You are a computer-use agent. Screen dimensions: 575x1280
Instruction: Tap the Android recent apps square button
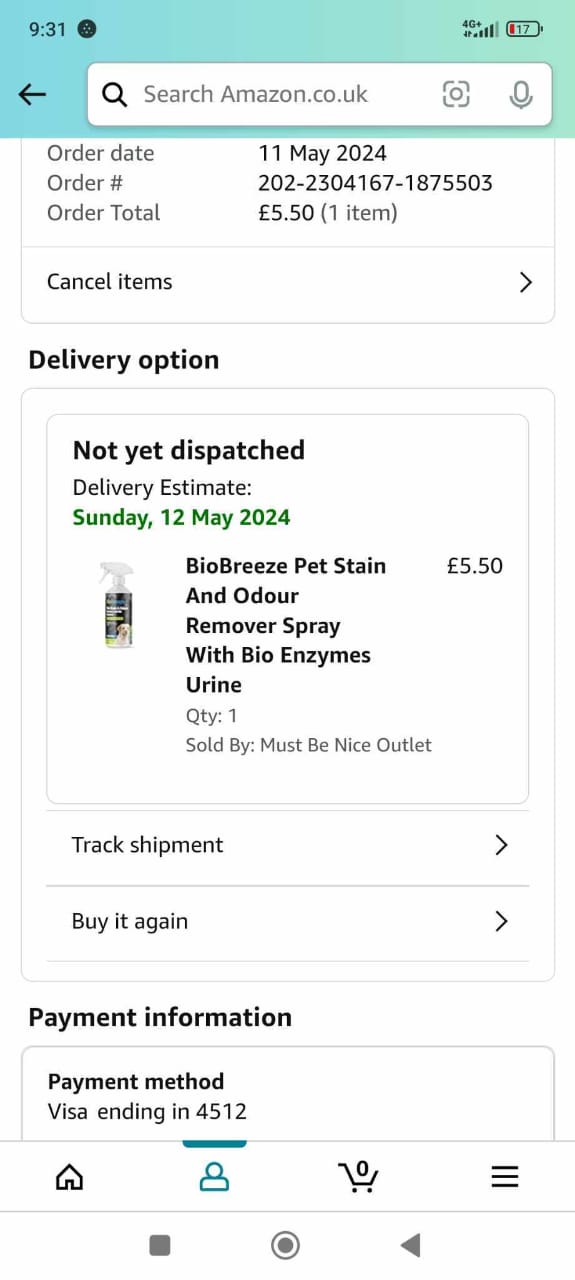coord(159,1245)
